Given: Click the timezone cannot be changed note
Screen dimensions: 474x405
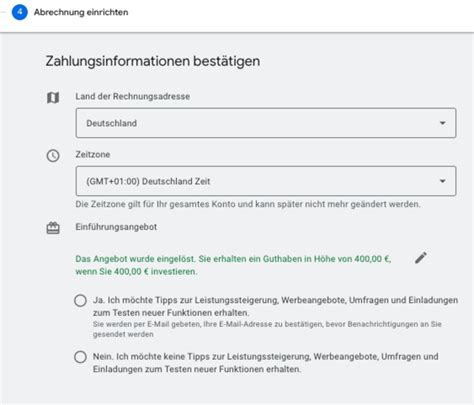Looking at the screenshot, I should point(248,204).
